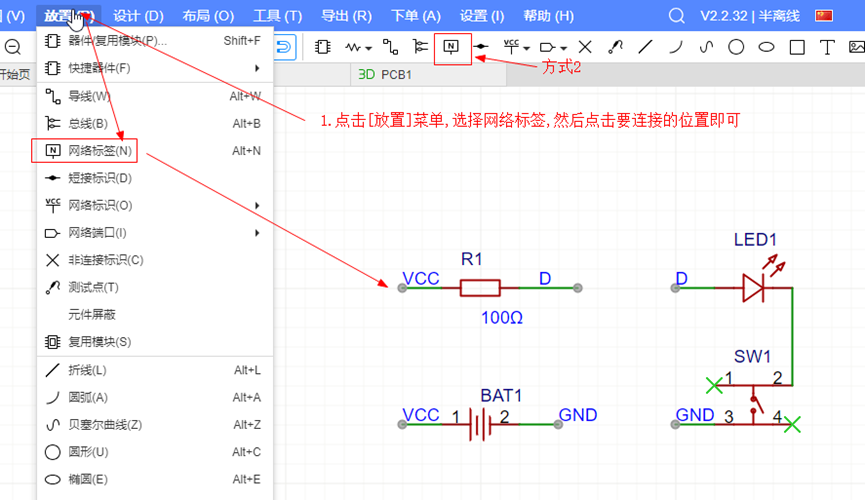Viewport: 865px width, 500px height.
Task: Click the GND net label beside BAT1
Action: (x=578, y=415)
